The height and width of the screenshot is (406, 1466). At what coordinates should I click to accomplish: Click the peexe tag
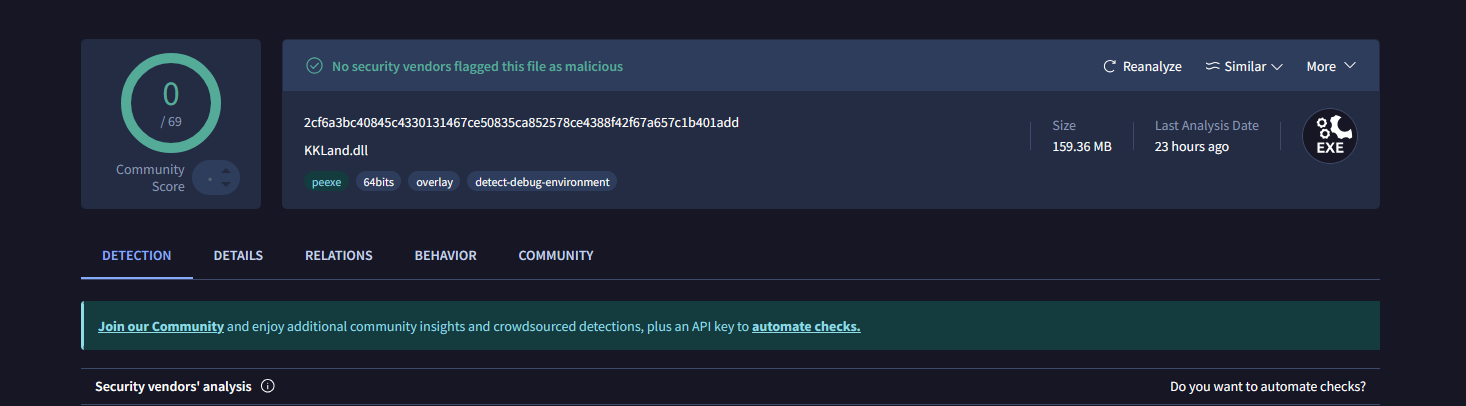pos(326,182)
